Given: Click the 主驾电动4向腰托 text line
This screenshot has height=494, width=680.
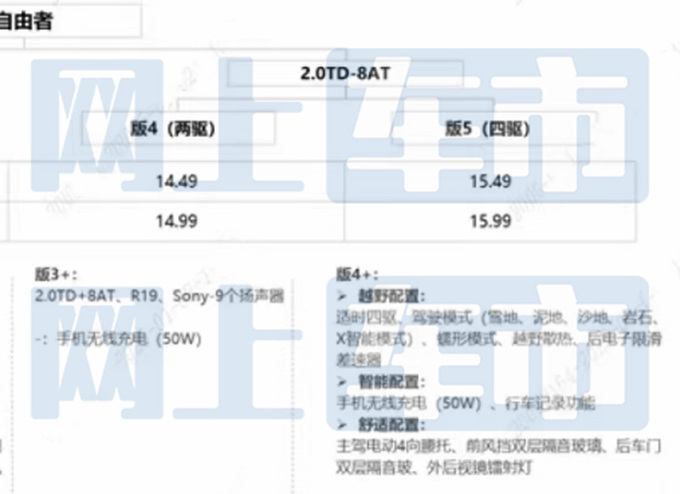Looking at the screenshot, I should coord(400,444).
